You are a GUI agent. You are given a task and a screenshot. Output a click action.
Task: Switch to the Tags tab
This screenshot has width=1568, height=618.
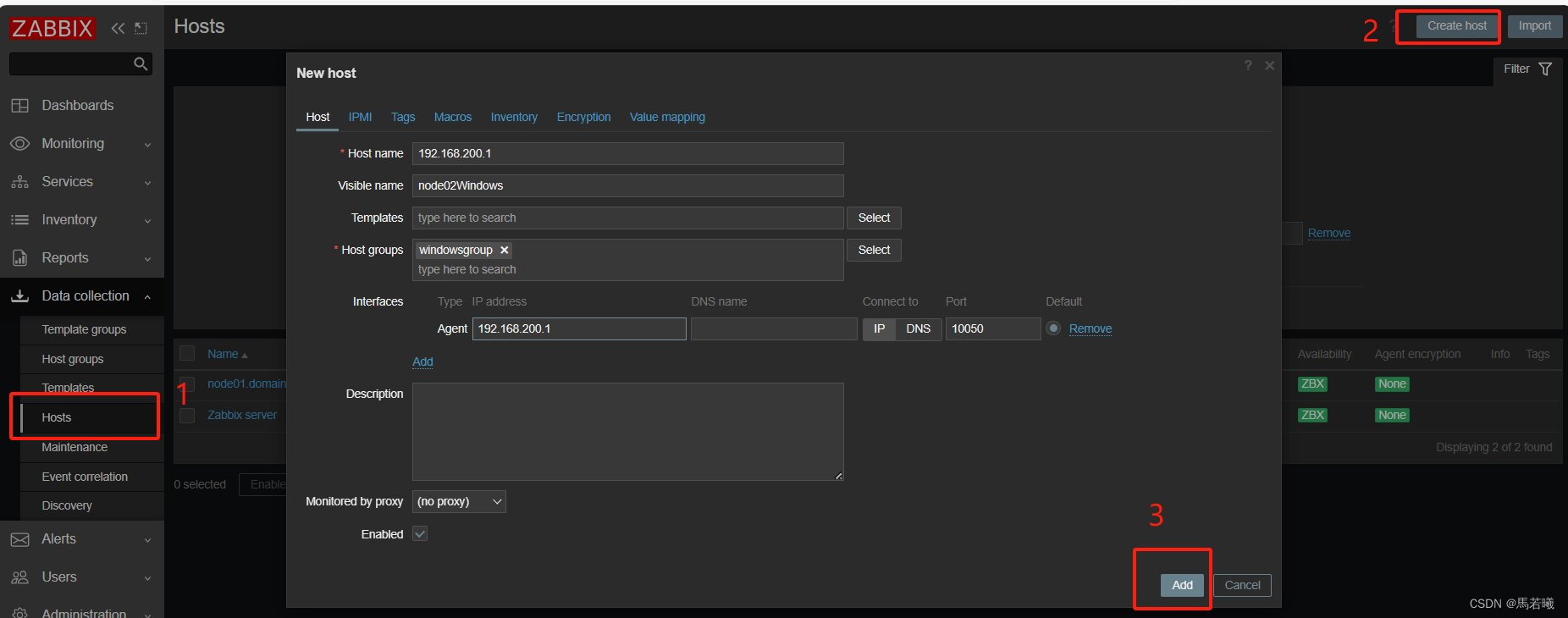click(x=403, y=117)
